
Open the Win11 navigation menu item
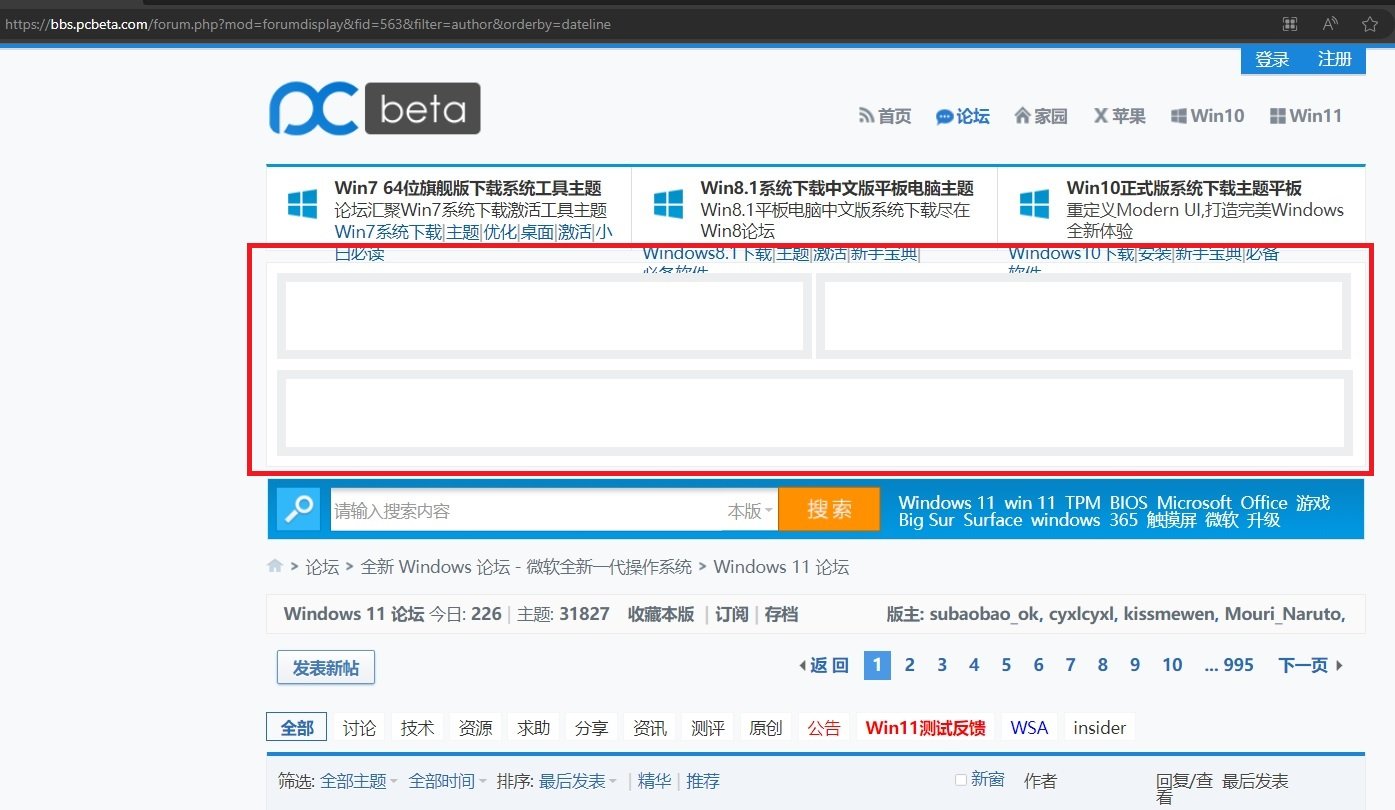point(1305,116)
